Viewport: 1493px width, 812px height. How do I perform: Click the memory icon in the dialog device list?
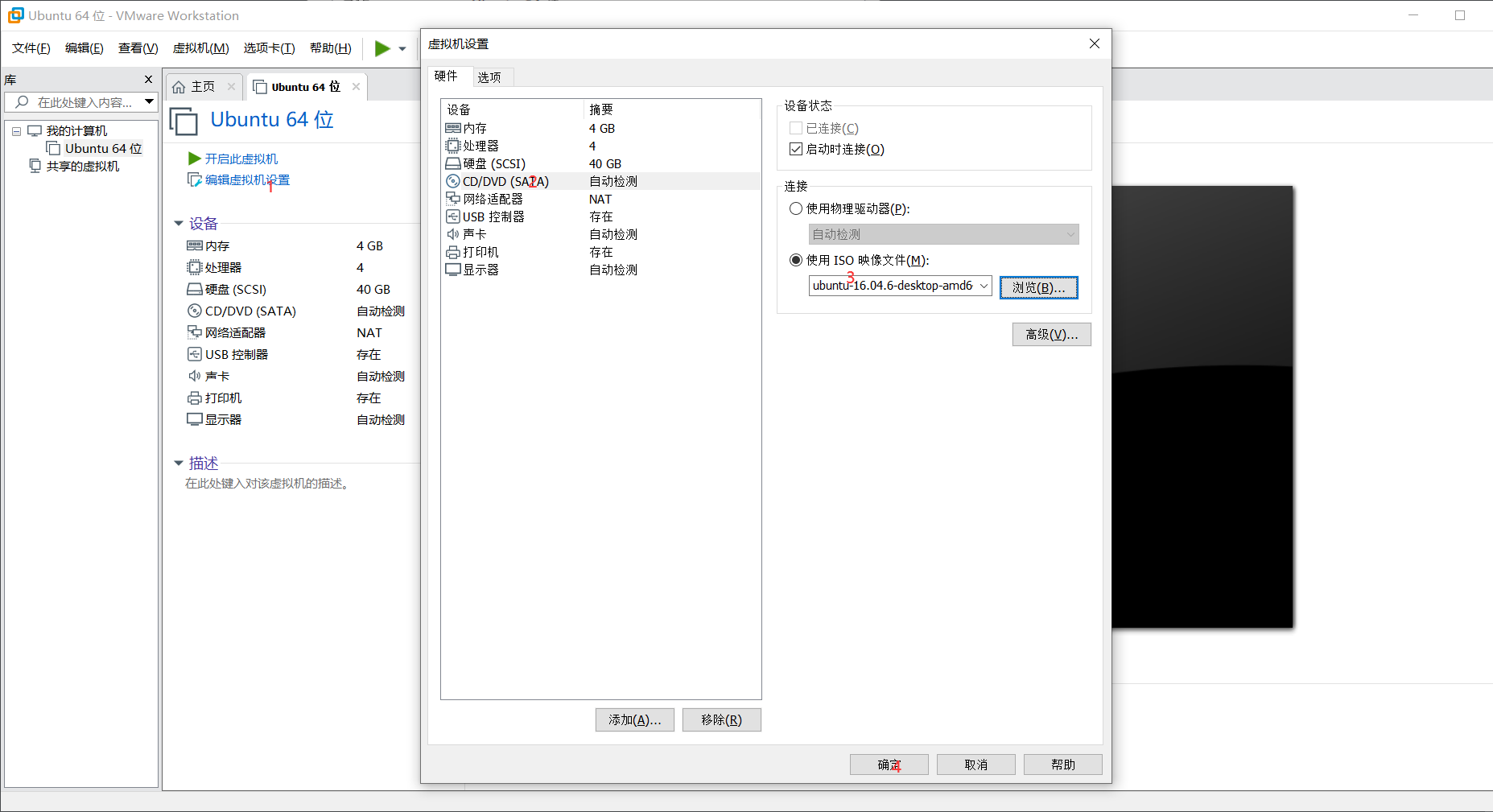(x=453, y=128)
